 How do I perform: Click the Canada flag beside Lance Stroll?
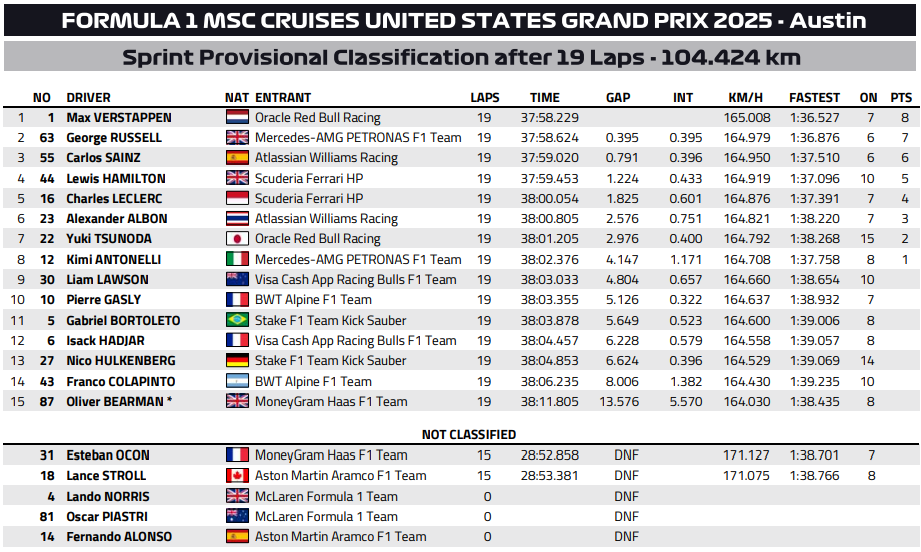(237, 476)
